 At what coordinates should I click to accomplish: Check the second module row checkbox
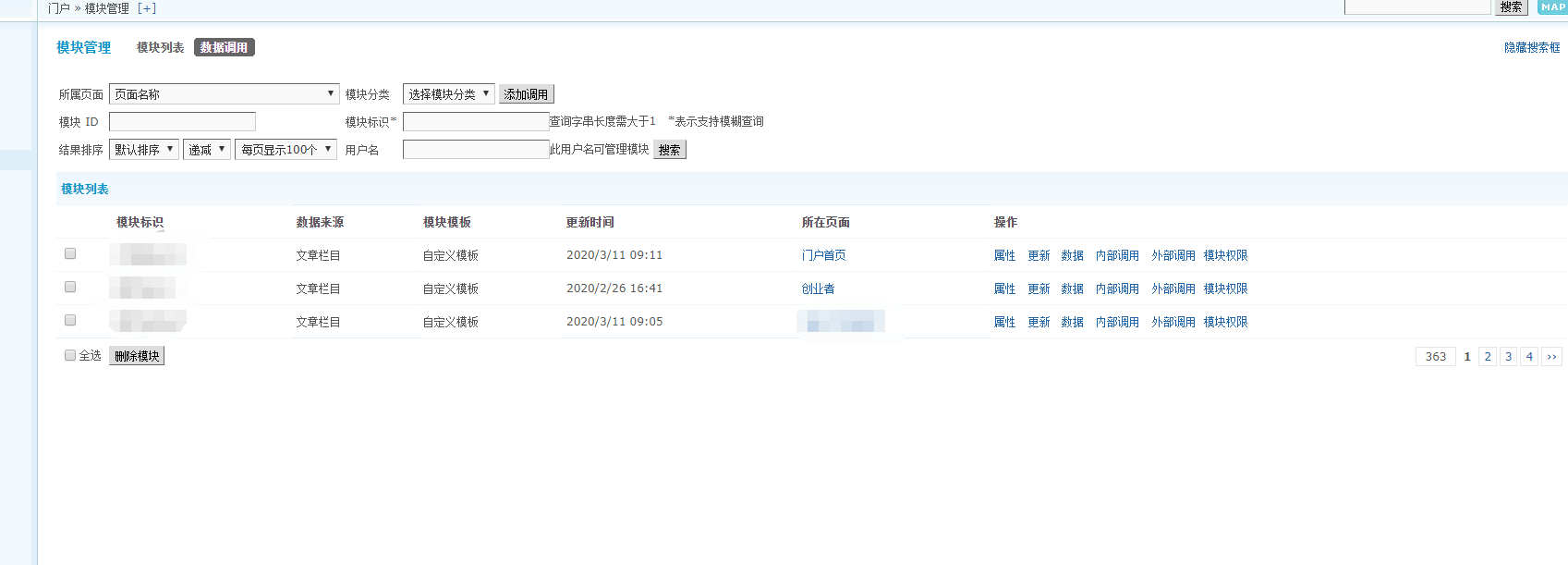[70, 287]
